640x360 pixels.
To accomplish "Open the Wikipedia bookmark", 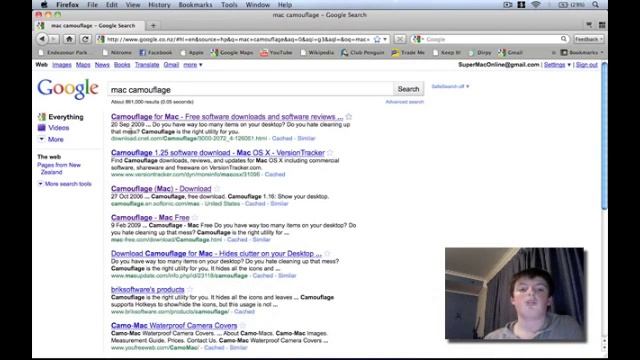I will (317, 53).
